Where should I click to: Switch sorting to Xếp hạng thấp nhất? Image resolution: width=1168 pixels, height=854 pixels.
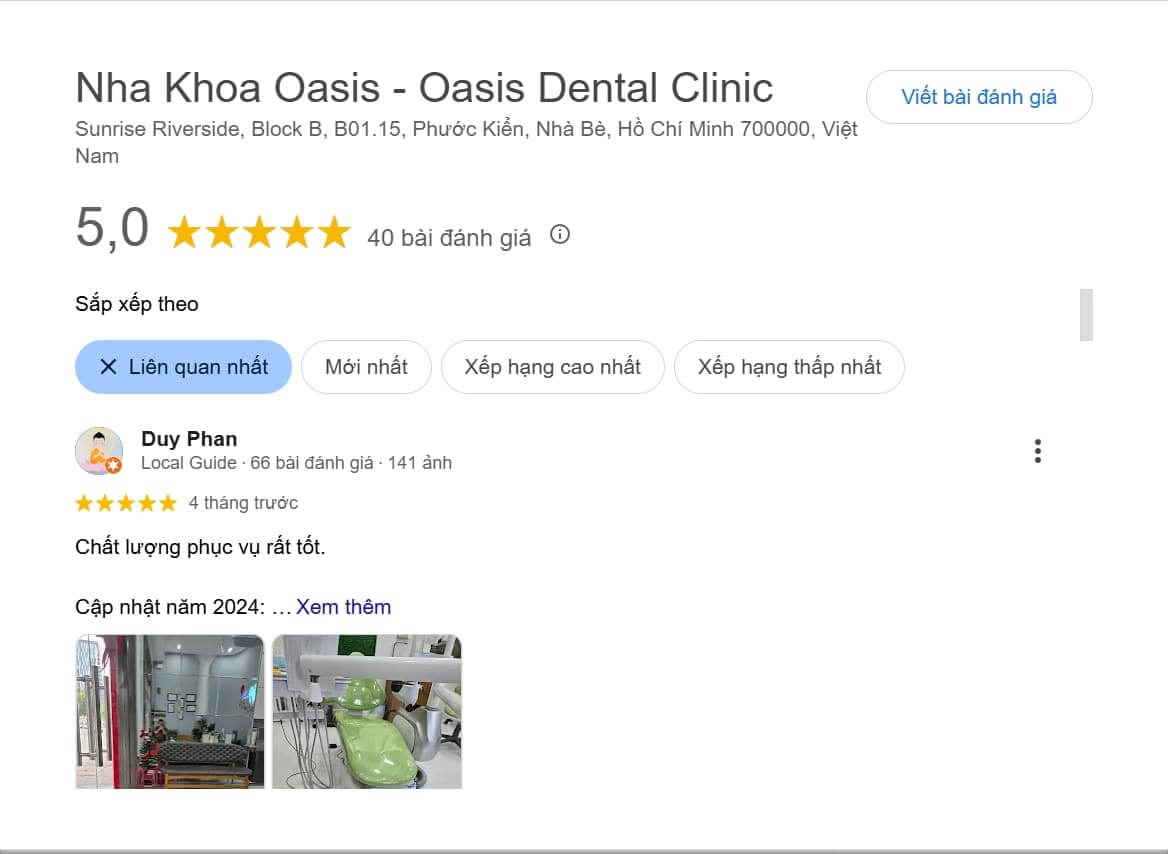click(789, 367)
